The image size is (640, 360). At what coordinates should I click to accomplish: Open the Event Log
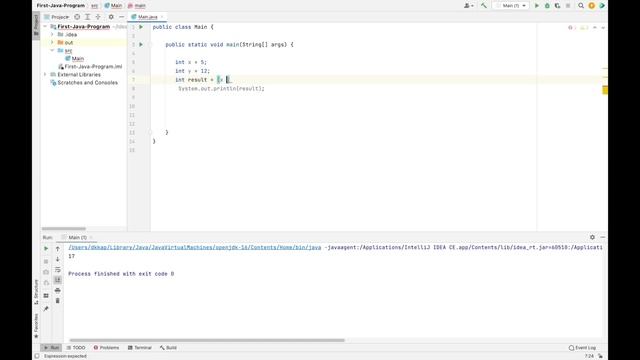tap(582, 348)
